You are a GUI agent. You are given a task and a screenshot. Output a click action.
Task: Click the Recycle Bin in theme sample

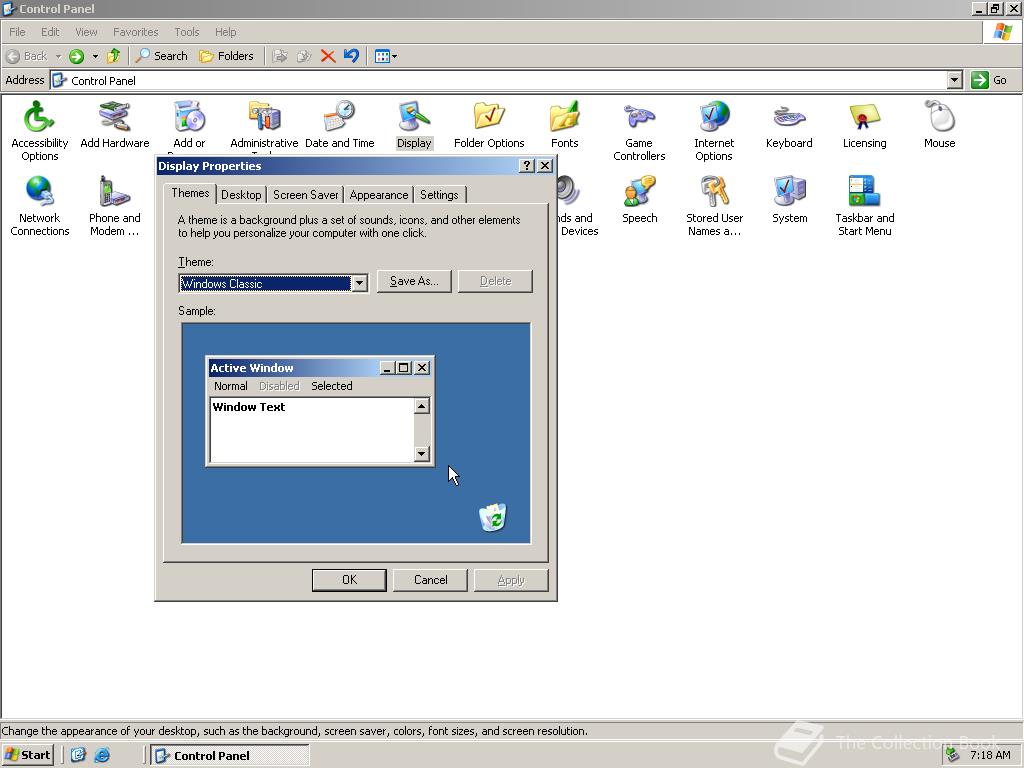click(492, 517)
